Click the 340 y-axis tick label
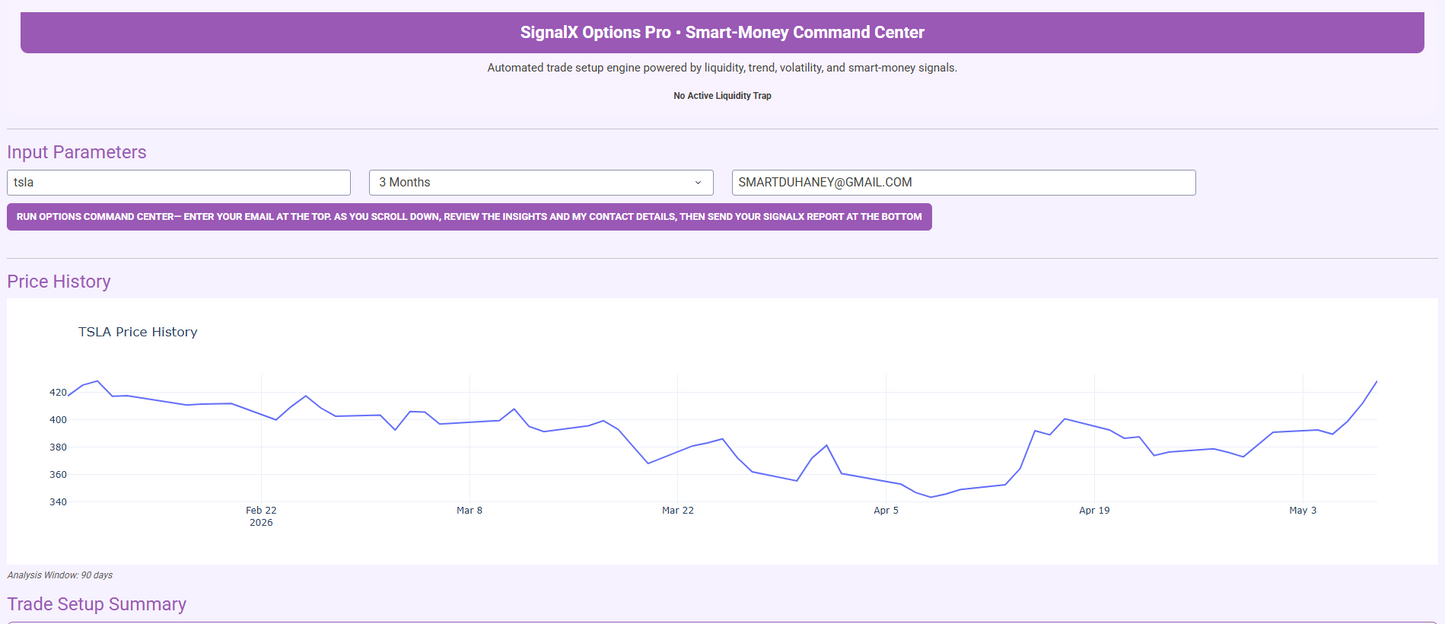Viewport: 1445px width, 624px height. [x=56, y=502]
